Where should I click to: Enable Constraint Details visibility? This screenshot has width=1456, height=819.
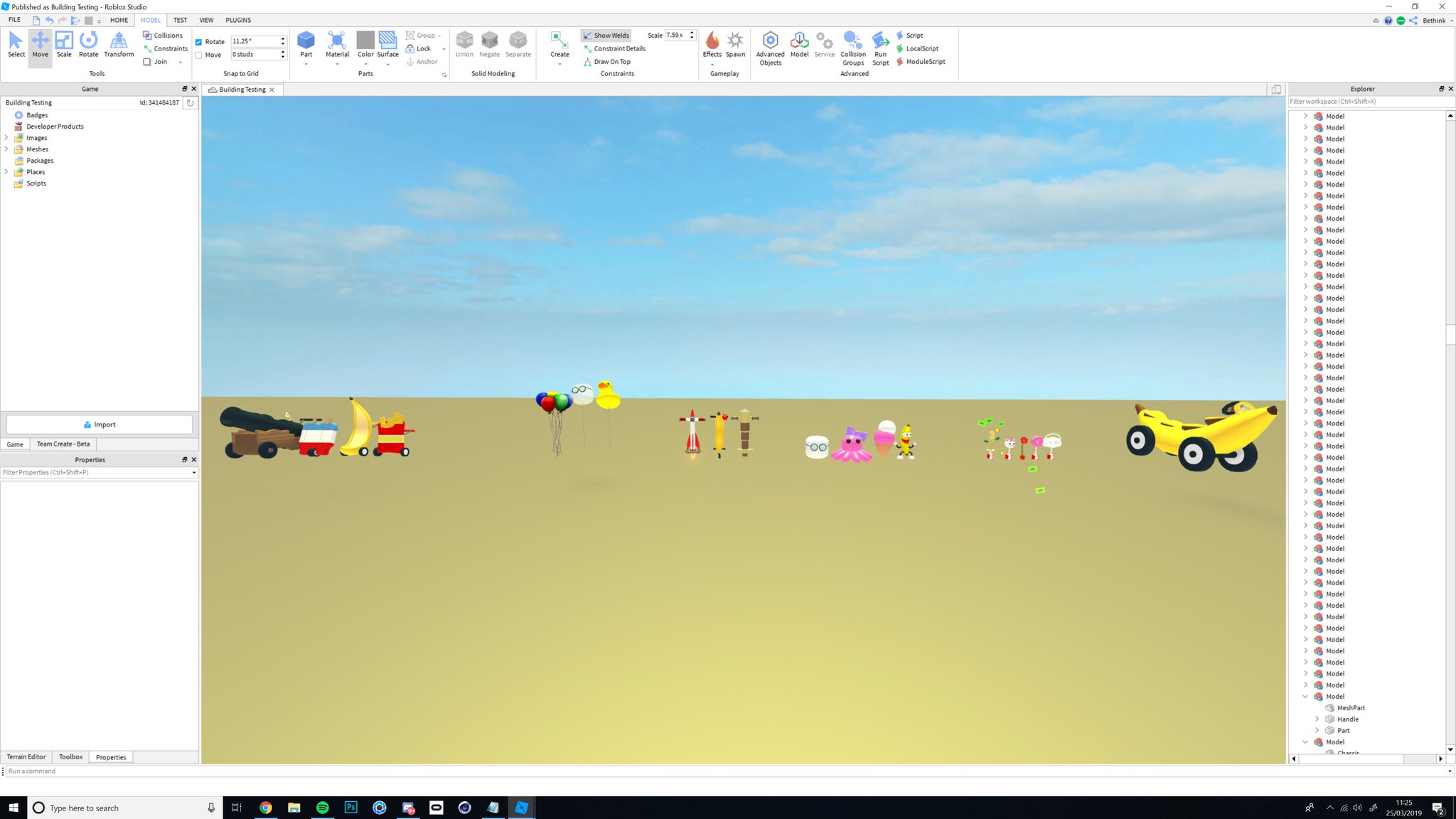[614, 48]
